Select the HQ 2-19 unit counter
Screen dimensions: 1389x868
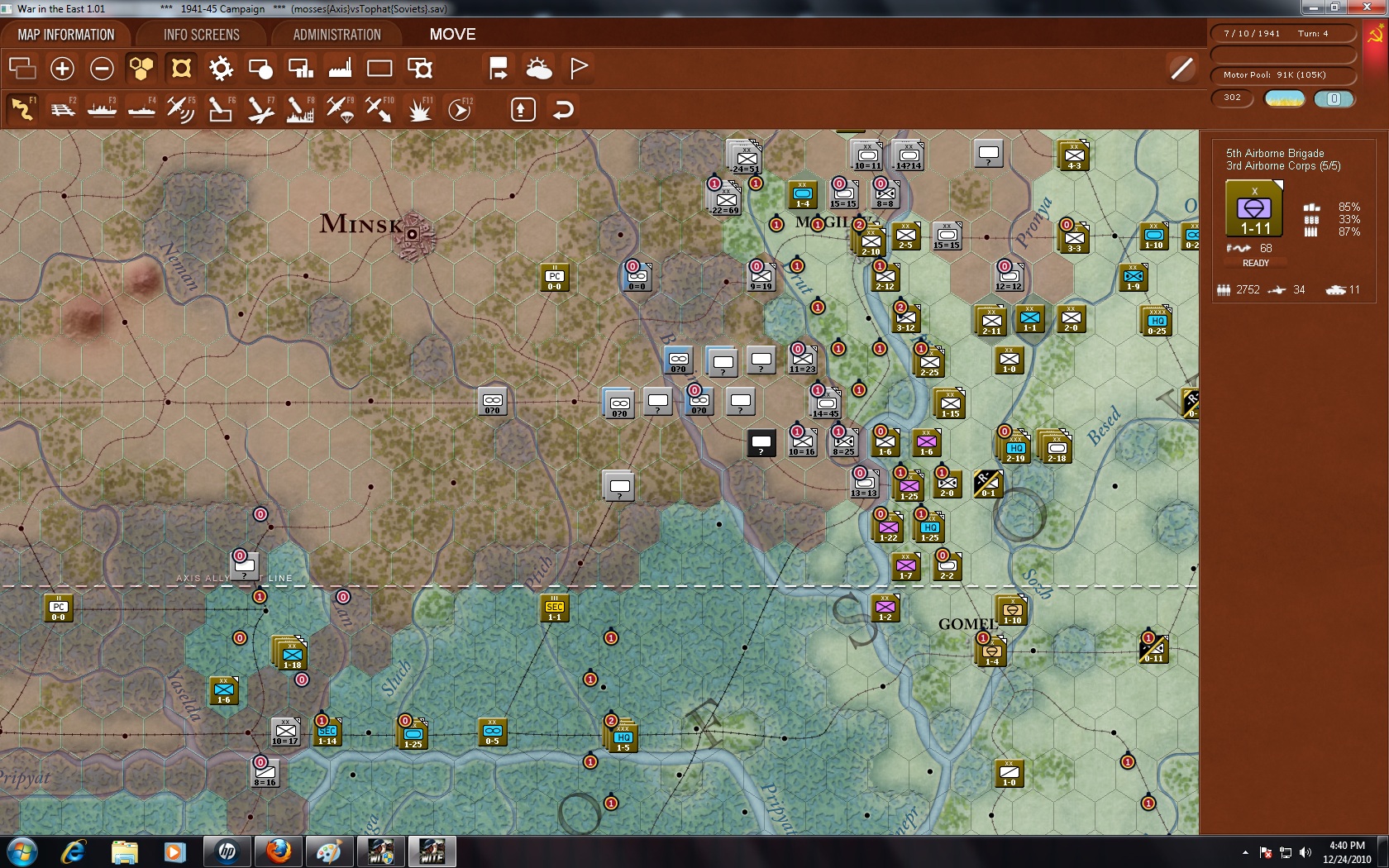1015,448
